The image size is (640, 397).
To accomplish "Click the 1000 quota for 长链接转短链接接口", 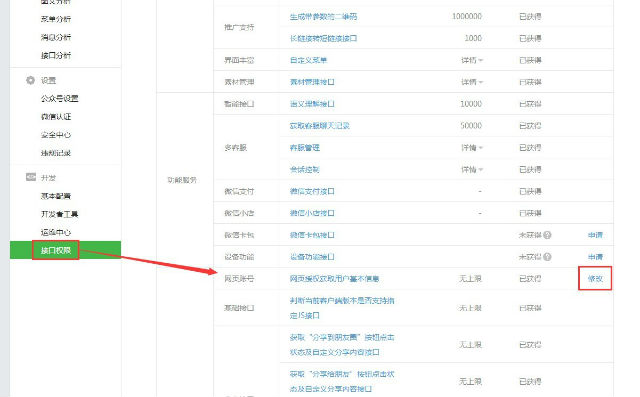I will pos(473,38).
